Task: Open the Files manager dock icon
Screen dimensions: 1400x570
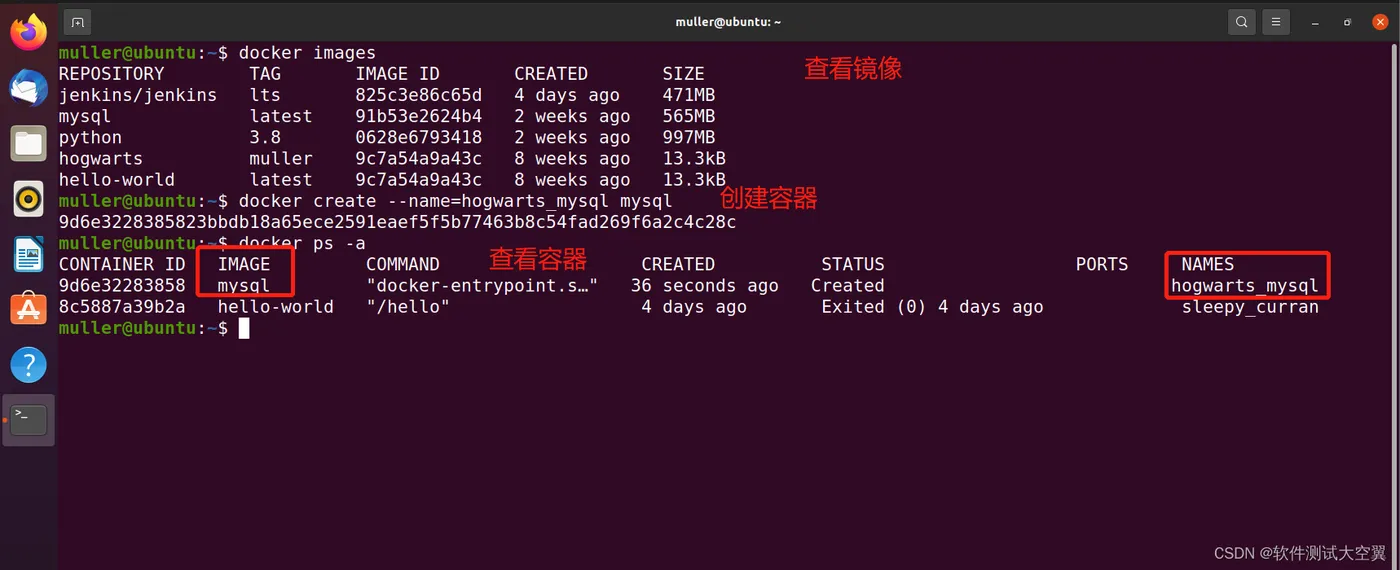Action: 28,144
